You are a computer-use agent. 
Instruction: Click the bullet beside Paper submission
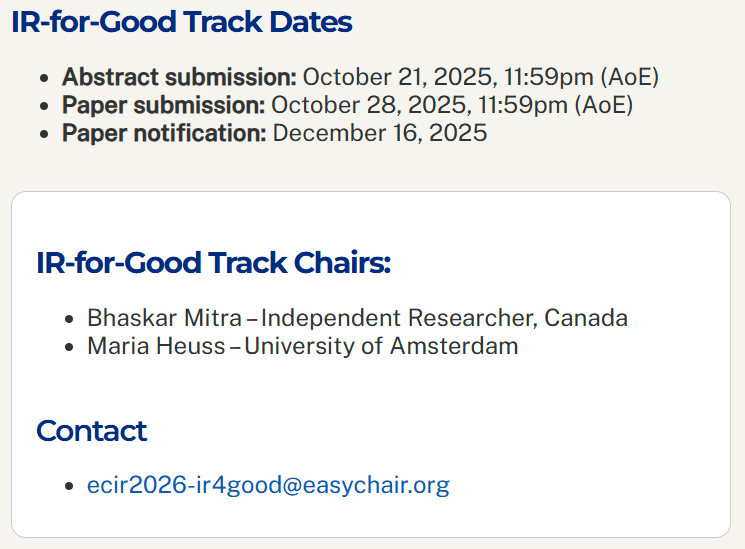click(x=43, y=106)
